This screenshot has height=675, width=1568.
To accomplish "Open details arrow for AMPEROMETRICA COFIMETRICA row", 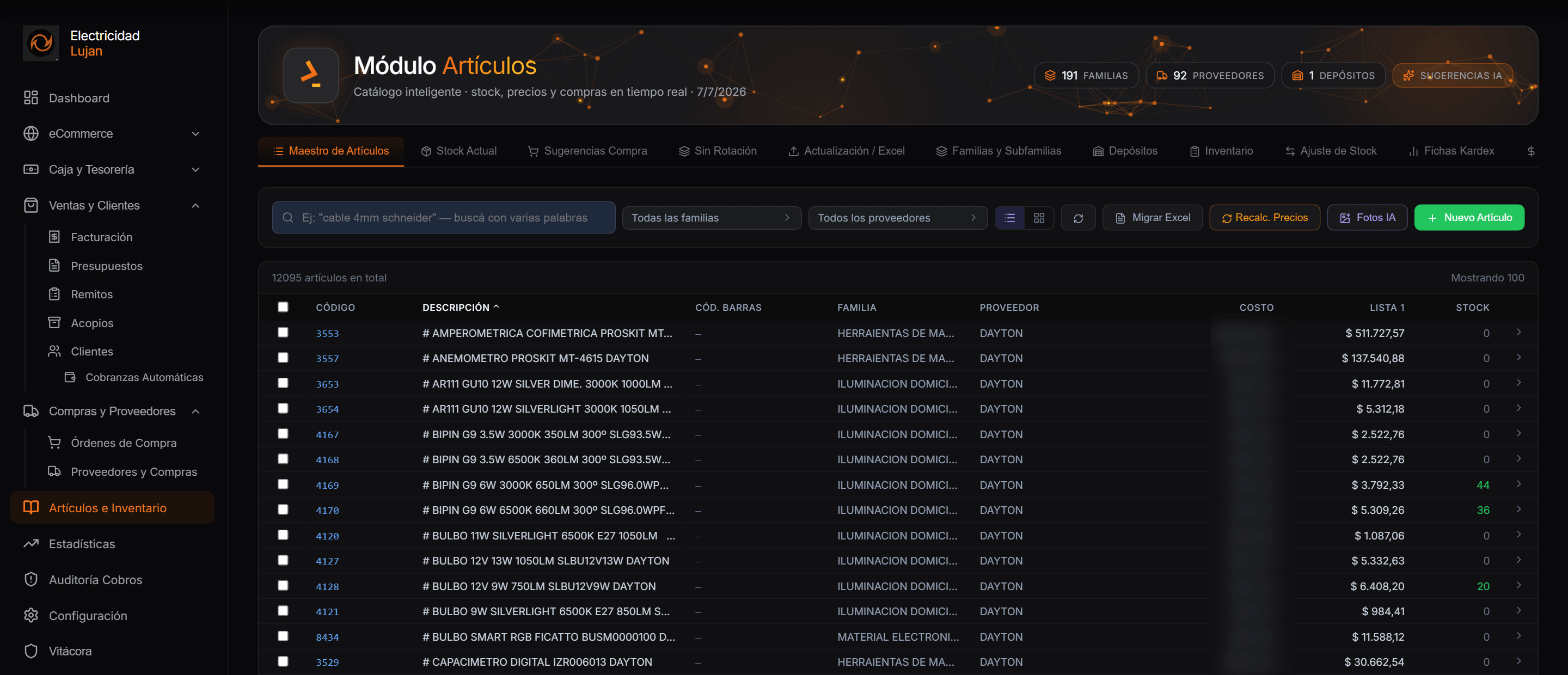I will [1518, 332].
